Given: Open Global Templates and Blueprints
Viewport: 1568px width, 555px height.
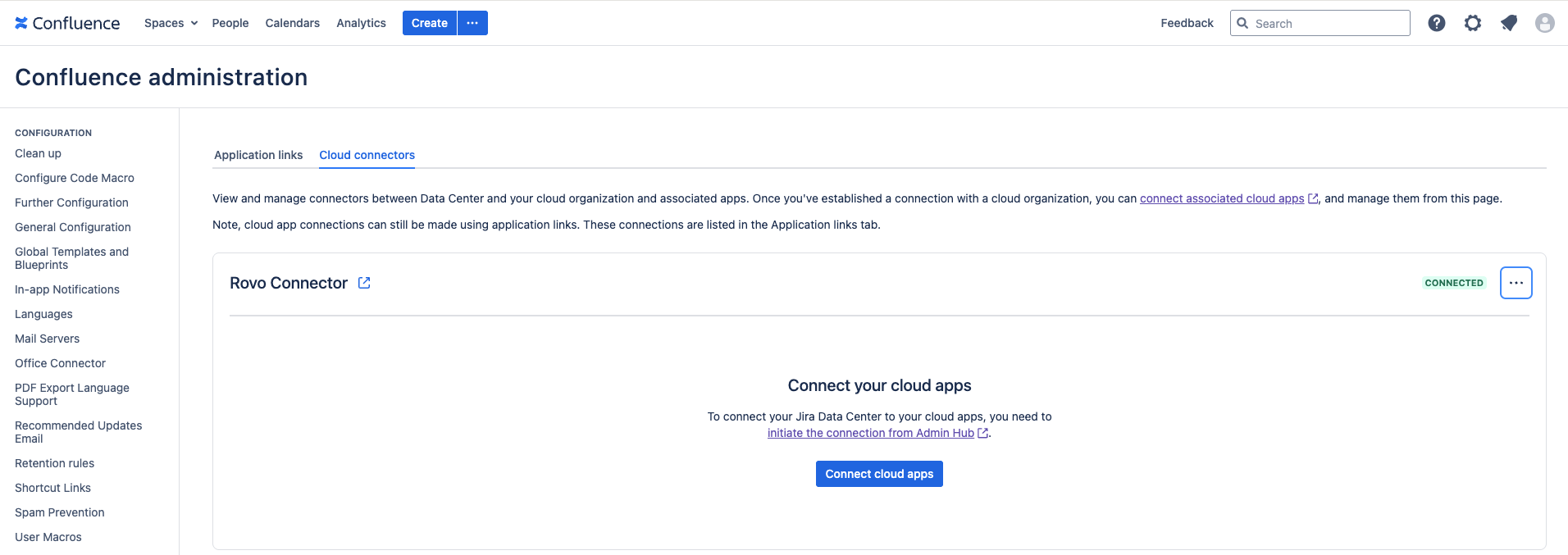Looking at the screenshot, I should (x=71, y=258).
